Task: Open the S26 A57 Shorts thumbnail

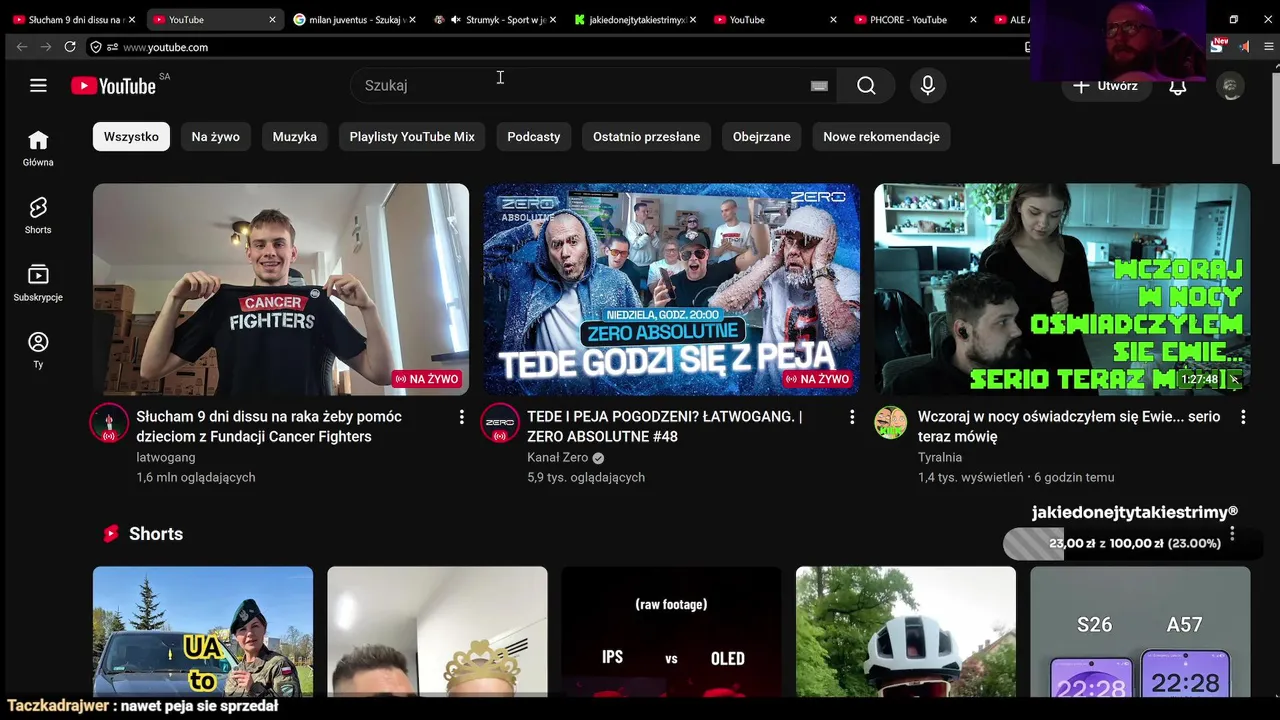Action: pyautogui.click(x=1140, y=631)
